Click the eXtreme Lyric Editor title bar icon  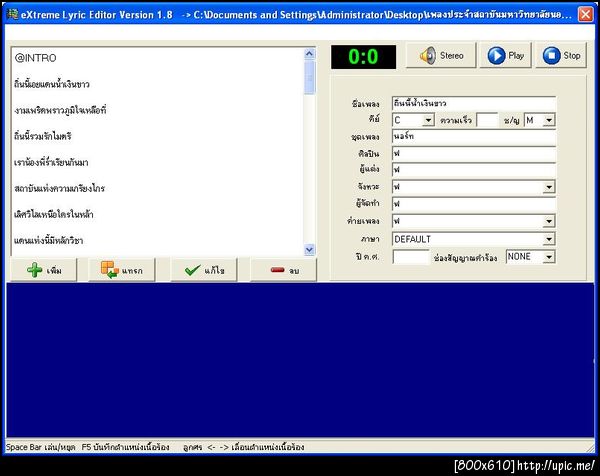13,15
